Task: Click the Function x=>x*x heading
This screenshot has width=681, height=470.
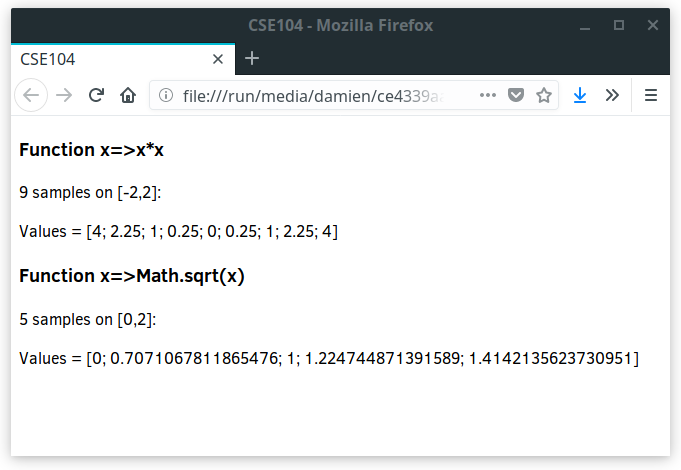Action: point(92,150)
